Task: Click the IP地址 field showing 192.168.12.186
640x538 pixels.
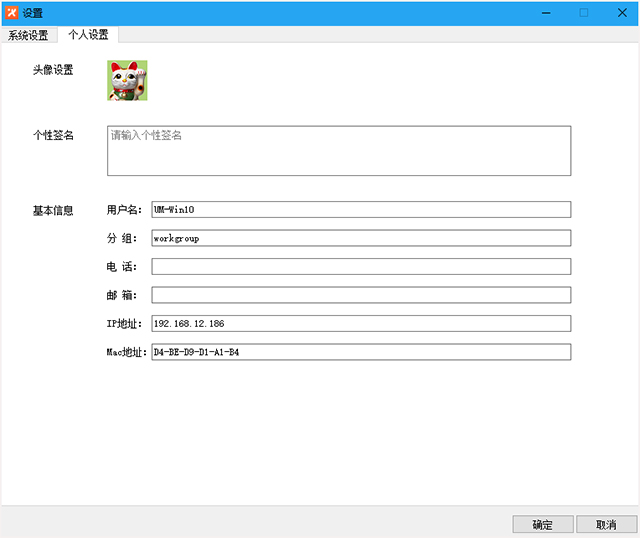Action: (361, 324)
